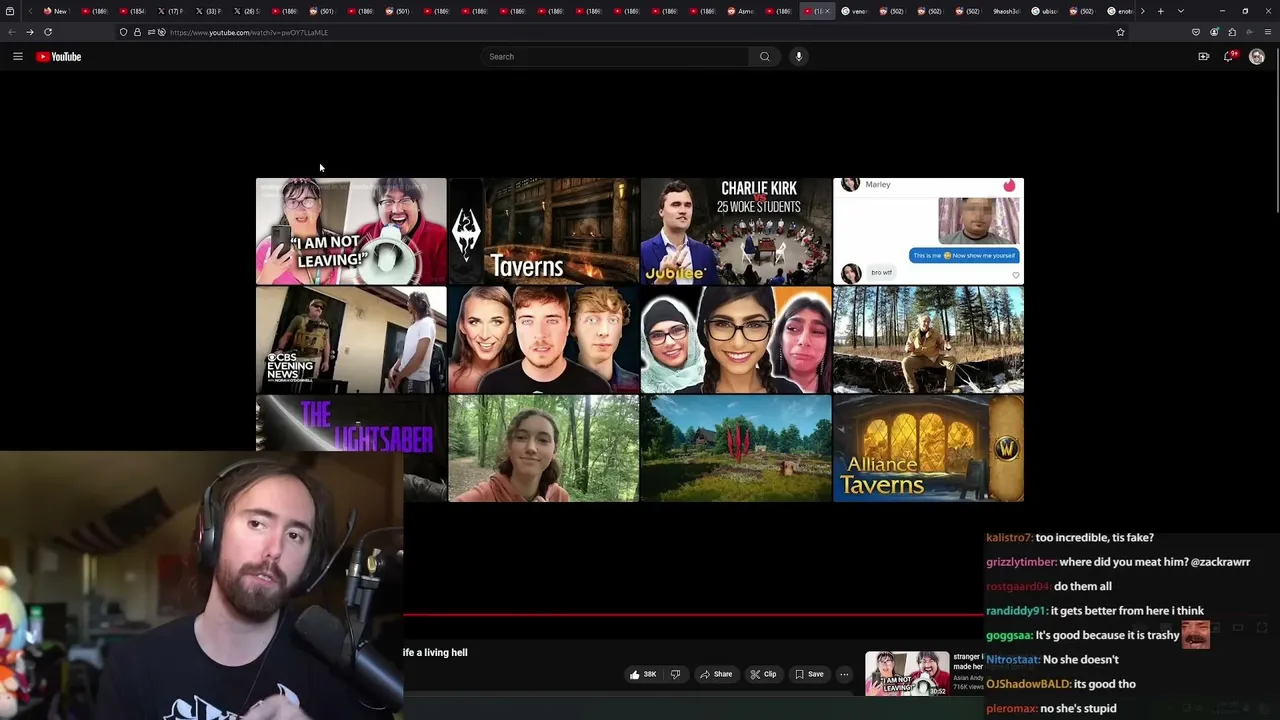This screenshot has height=720, width=1280.
Task: Save page to Pocket icon
Action: pyautogui.click(x=1196, y=32)
